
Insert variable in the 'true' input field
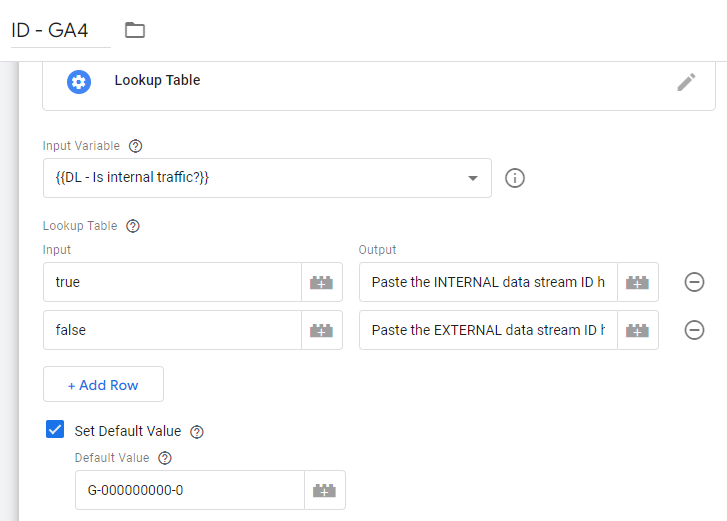pyautogui.click(x=321, y=282)
